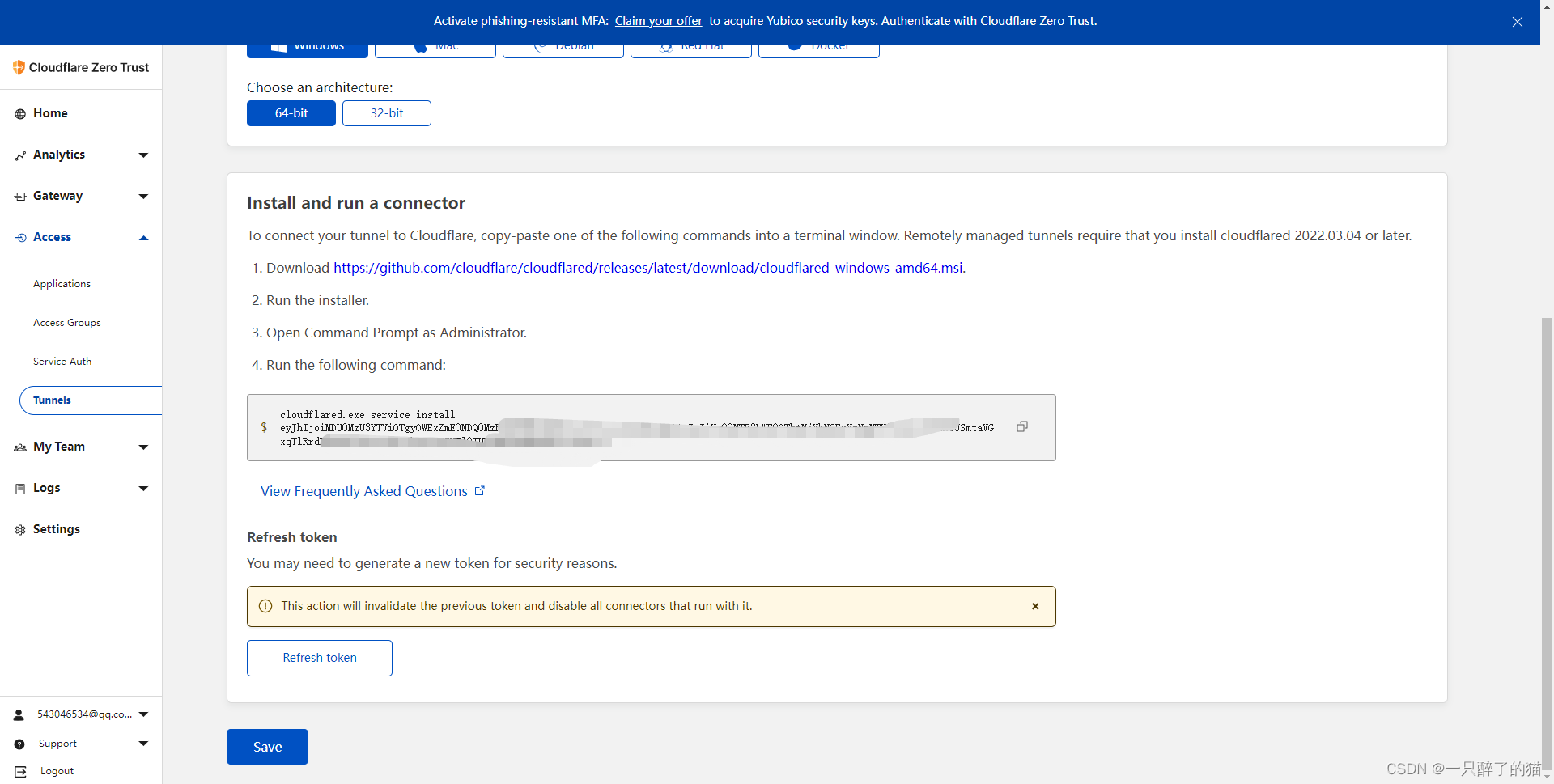1554x784 pixels.
Task: Go to Home in sidebar
Action: tap(50, 113)
